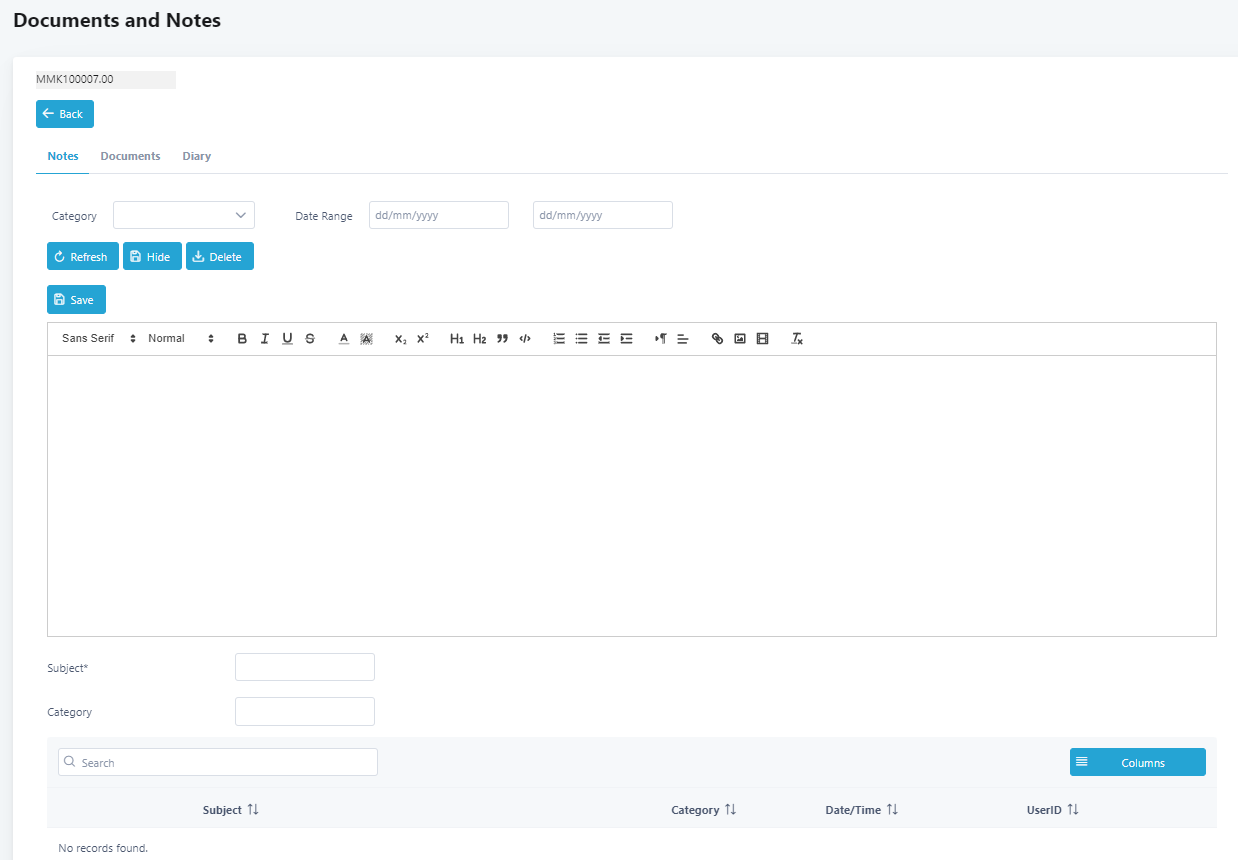Expand the Category filter dropdown
The image size is (1238, 860).
tap(184, 215)
